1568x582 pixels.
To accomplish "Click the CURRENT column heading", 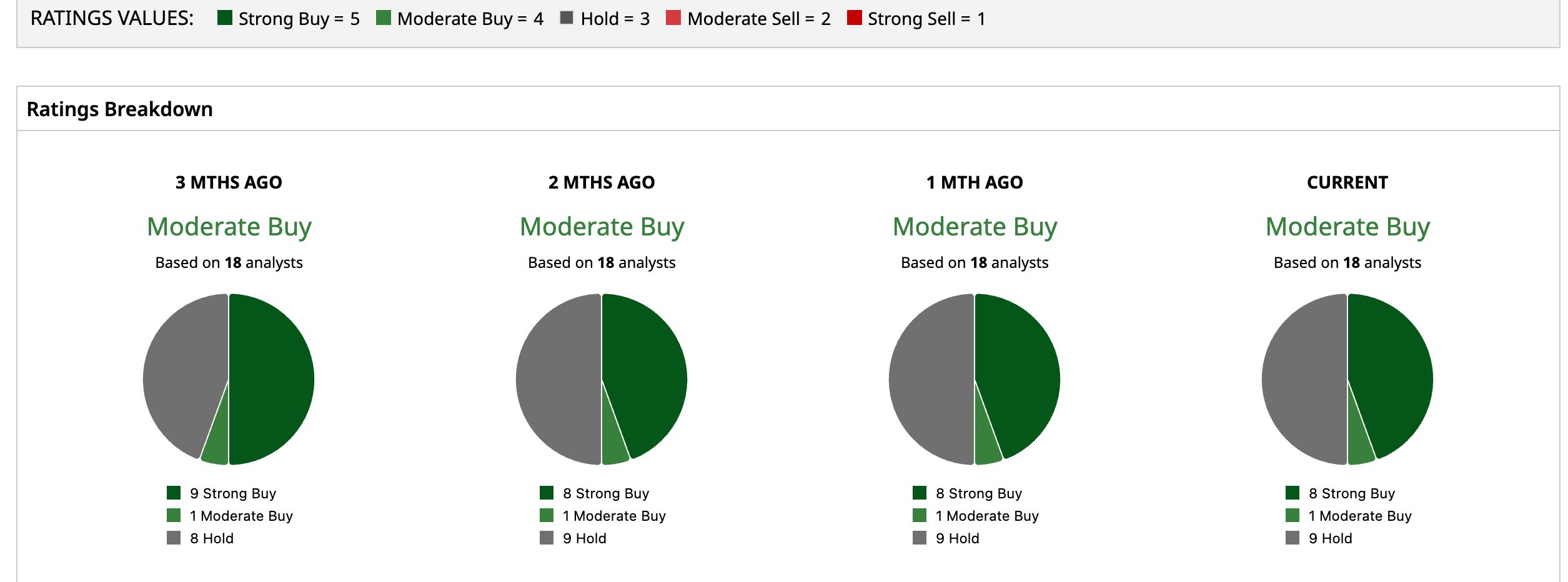I will pyautogui.click(x=1347, y=182).
